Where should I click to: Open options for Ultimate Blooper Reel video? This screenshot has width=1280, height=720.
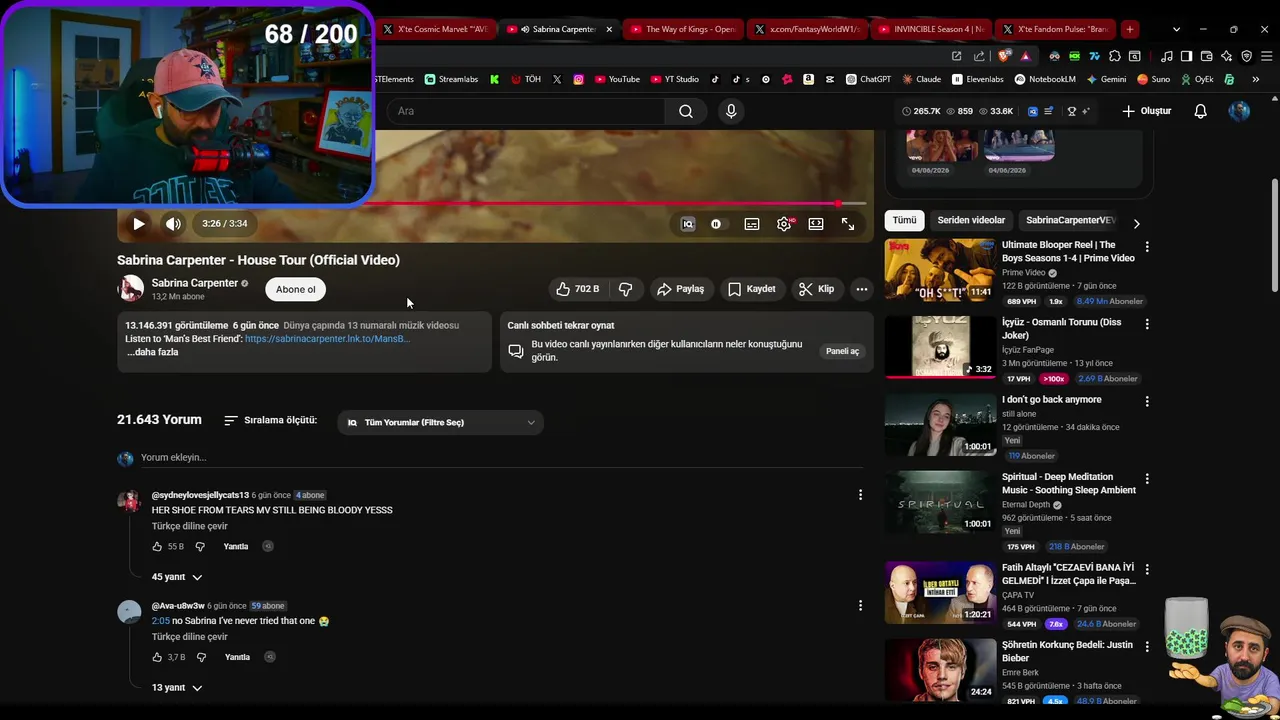pos(1147,247)
